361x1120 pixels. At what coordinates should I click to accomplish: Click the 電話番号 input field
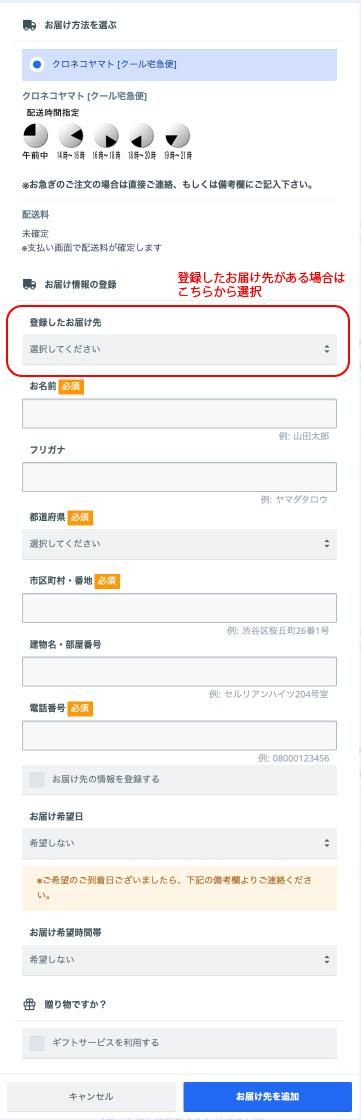coord(179,735)
